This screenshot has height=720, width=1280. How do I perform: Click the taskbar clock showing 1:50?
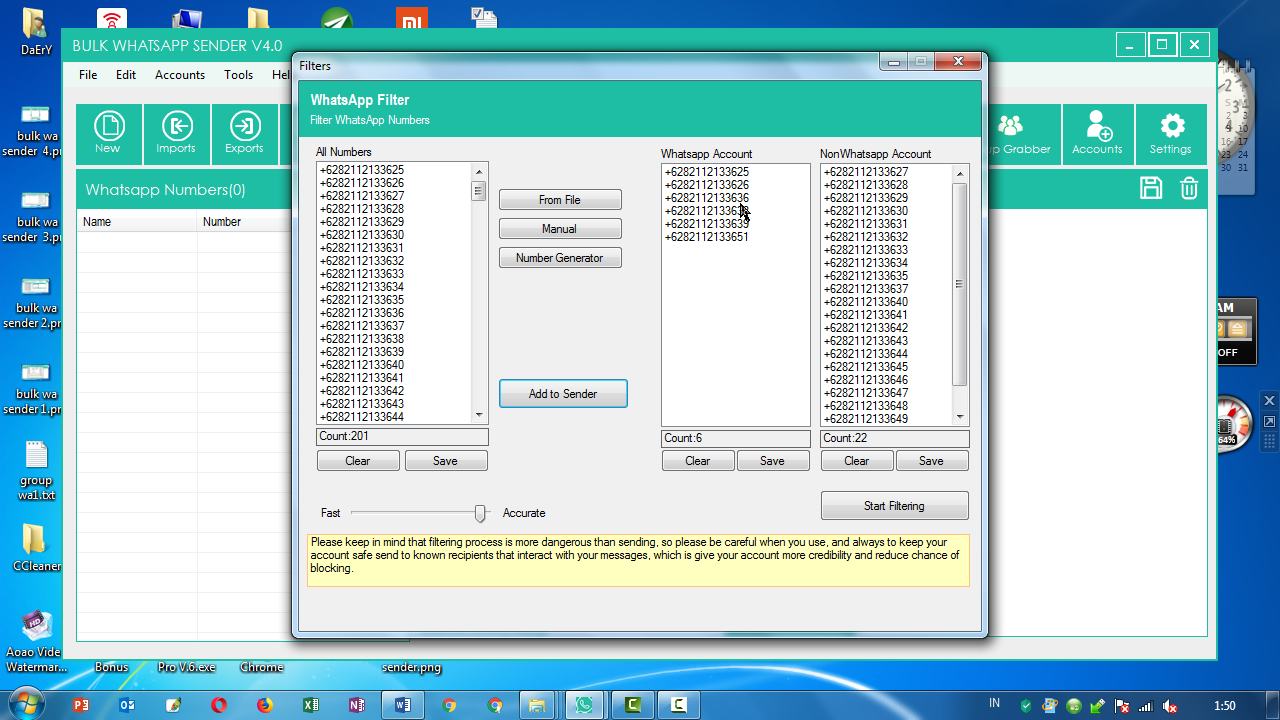[x=1224, y=706]
